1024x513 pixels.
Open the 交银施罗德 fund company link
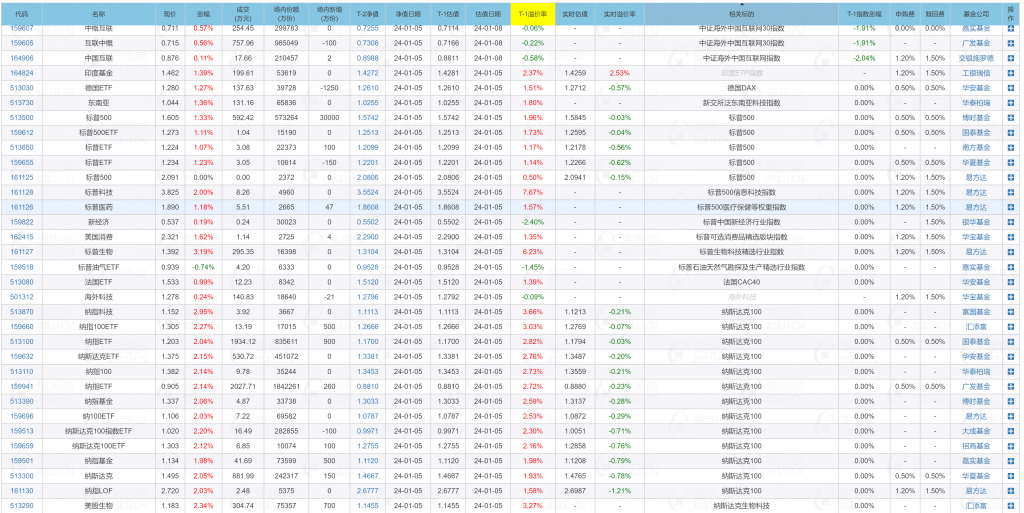[x=975, y=58]
